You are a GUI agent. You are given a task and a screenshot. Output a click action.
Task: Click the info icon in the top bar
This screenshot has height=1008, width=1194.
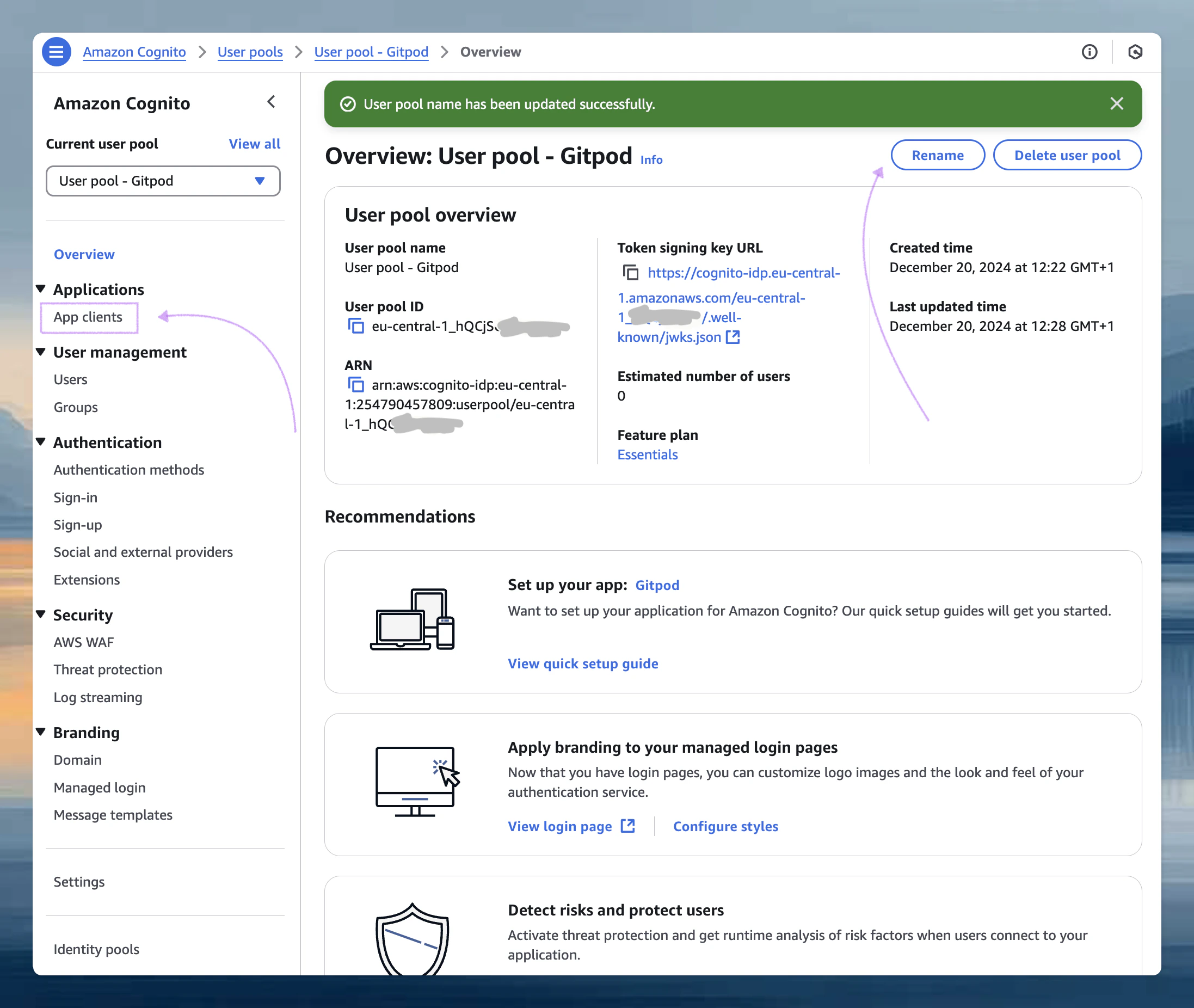[1090, 52]
